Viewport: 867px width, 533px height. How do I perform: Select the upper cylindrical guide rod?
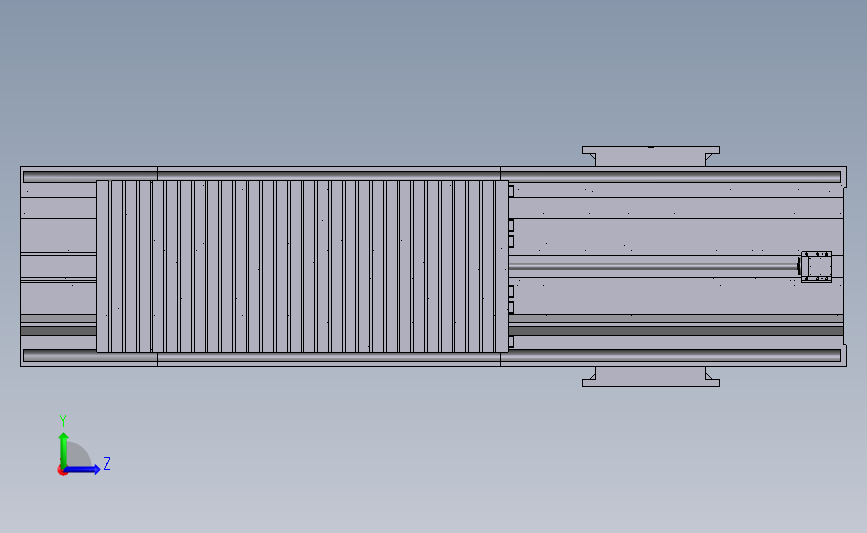432,177
